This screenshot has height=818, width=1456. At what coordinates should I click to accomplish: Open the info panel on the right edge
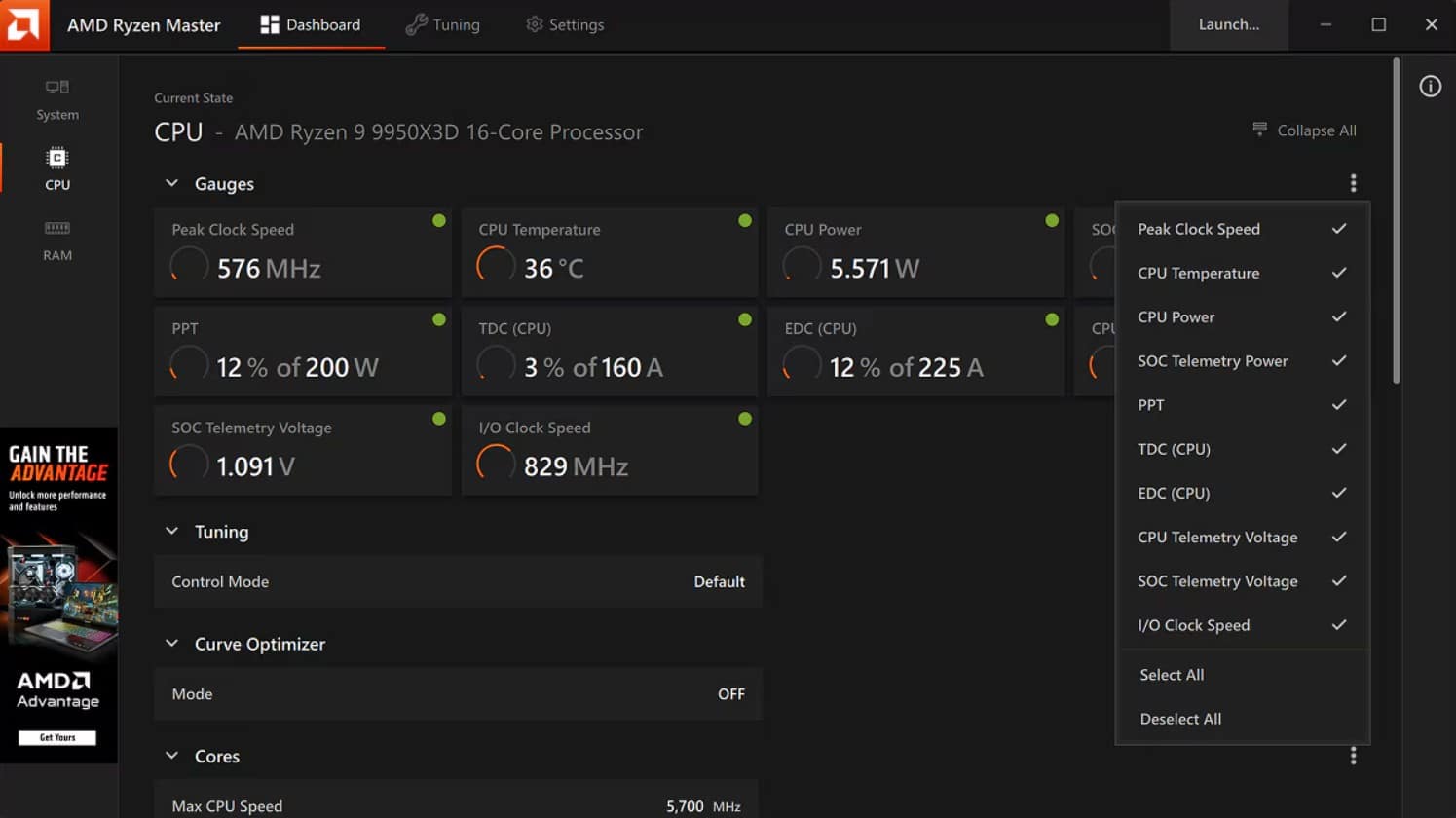coord(1430,86)
